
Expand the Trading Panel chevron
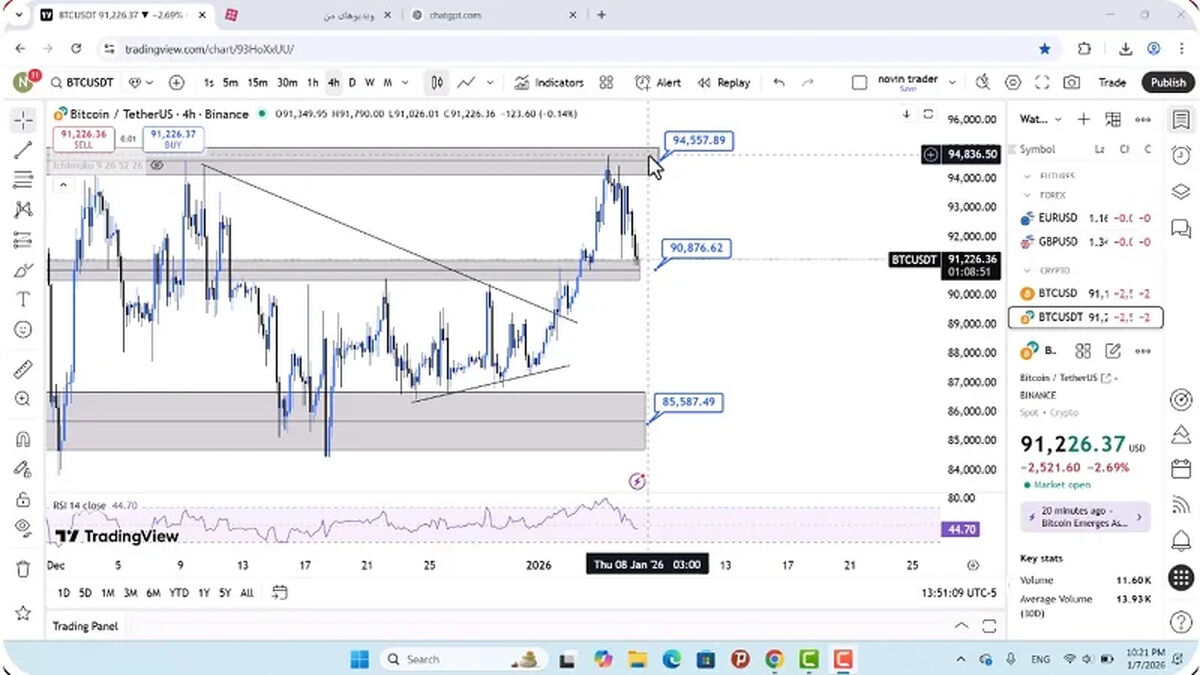(961, 626)
